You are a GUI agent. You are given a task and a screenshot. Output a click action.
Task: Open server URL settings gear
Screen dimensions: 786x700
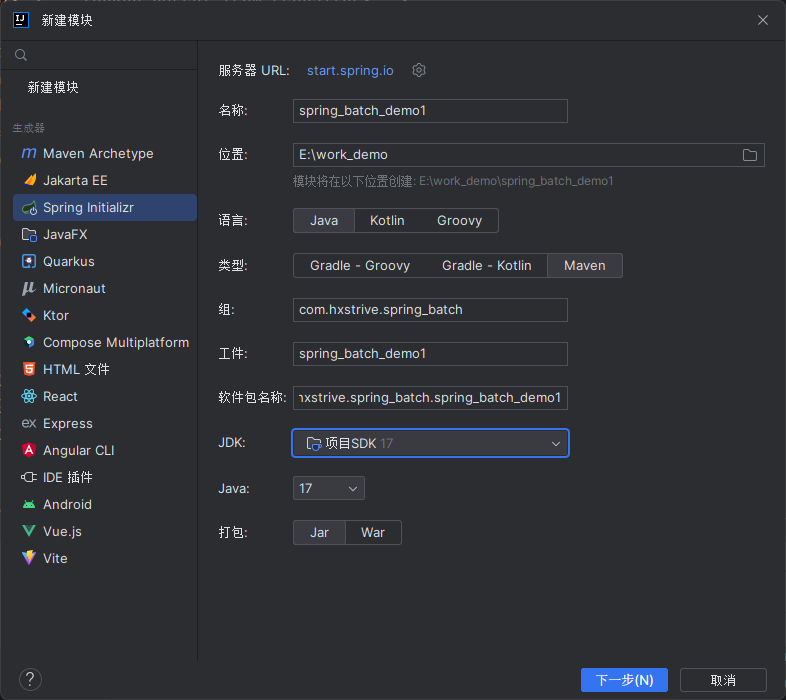pos(419,70)
